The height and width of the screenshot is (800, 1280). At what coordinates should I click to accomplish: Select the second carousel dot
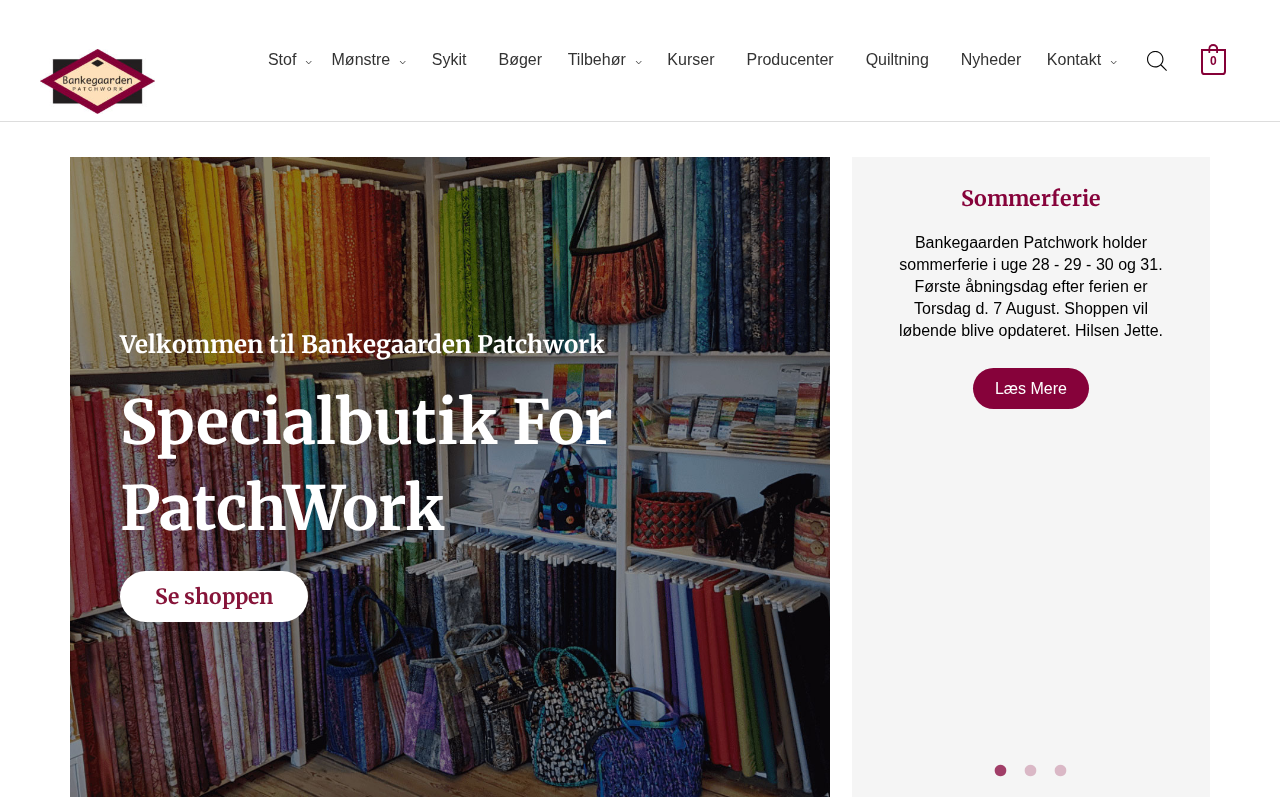[x=1030, y=771]
